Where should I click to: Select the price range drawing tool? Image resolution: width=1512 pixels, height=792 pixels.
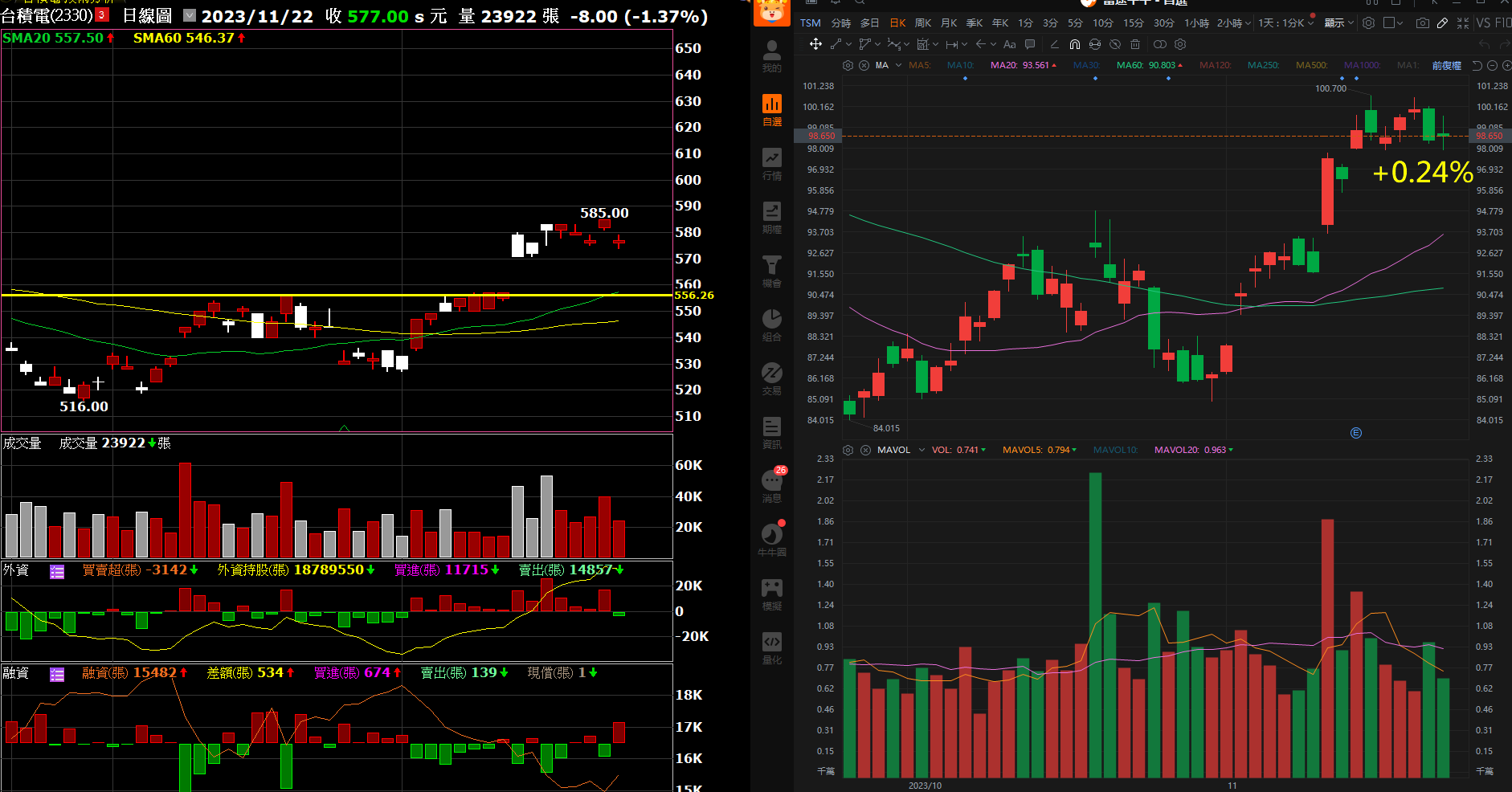(x=952, y=44)
